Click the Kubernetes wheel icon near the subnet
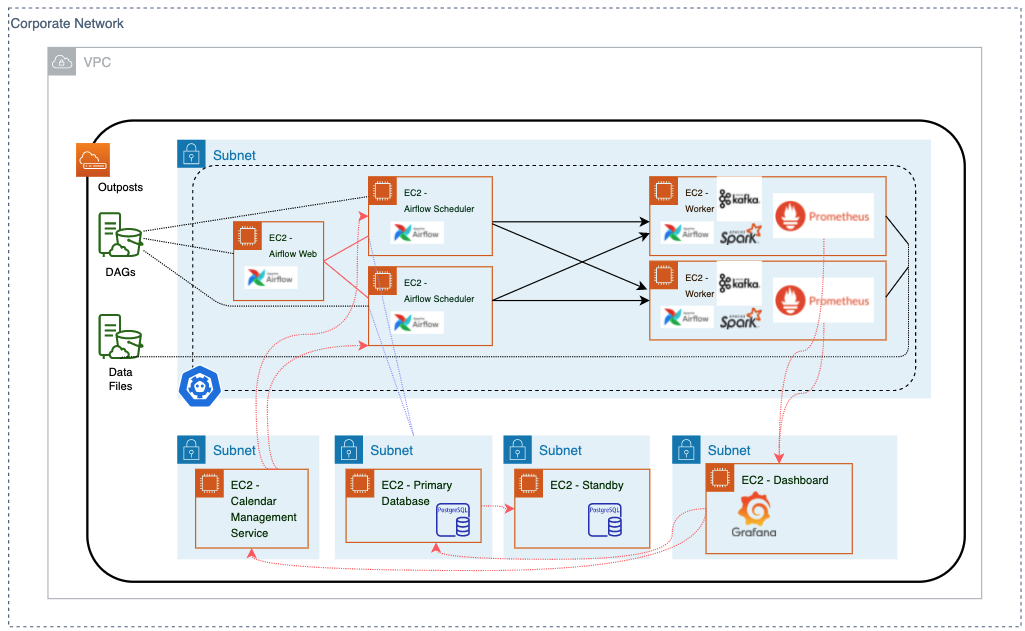 coord(199,385)
